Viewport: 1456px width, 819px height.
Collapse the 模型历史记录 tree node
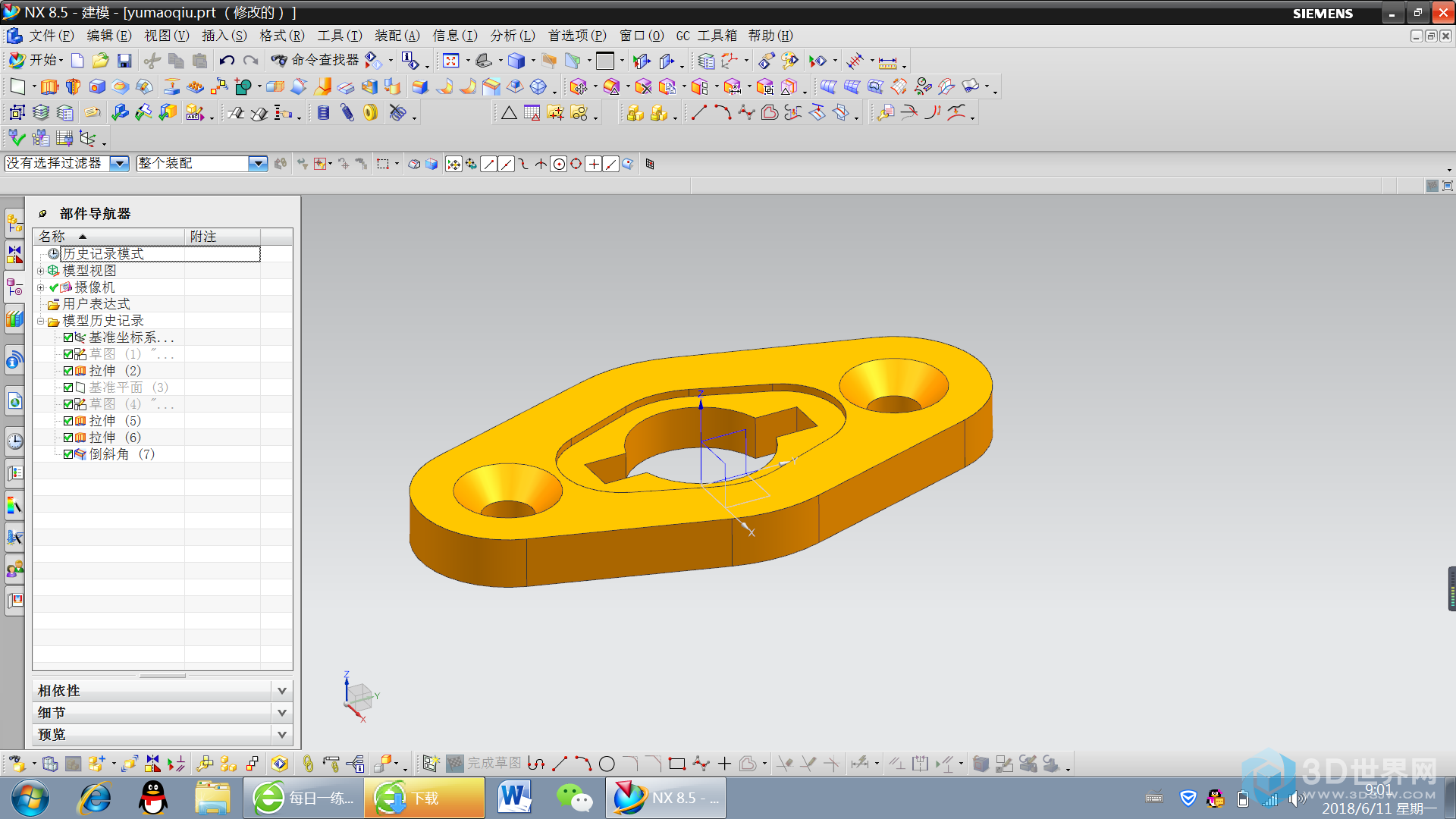[41, 321]
